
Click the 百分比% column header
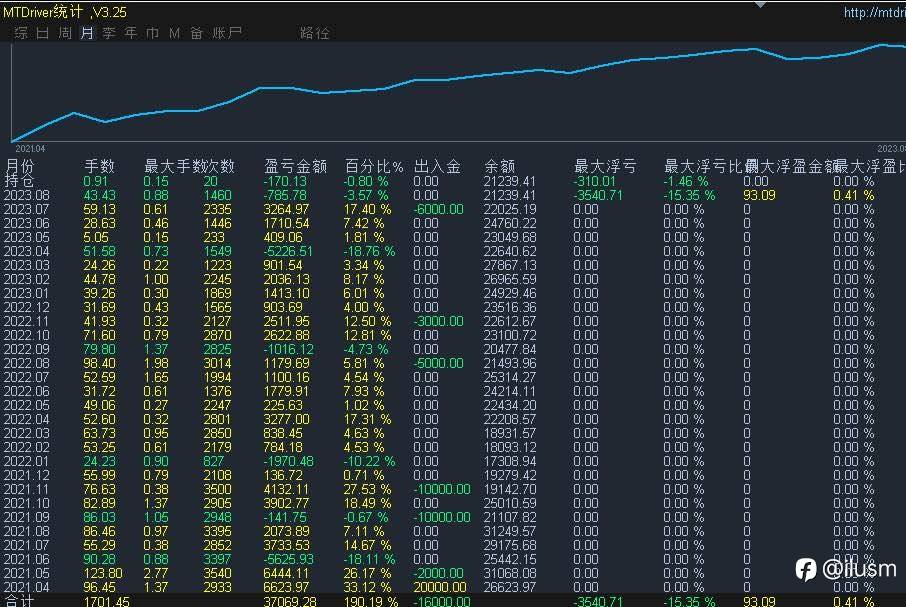[x=374, y=166]
